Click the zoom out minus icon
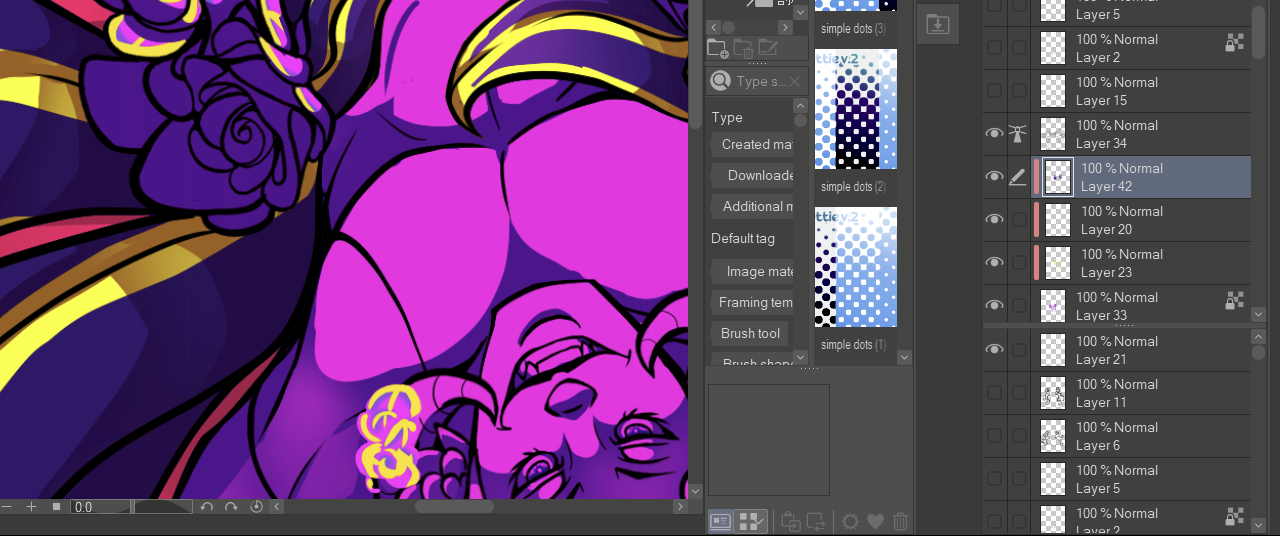The image size is (1280, 536). point(8,507)
